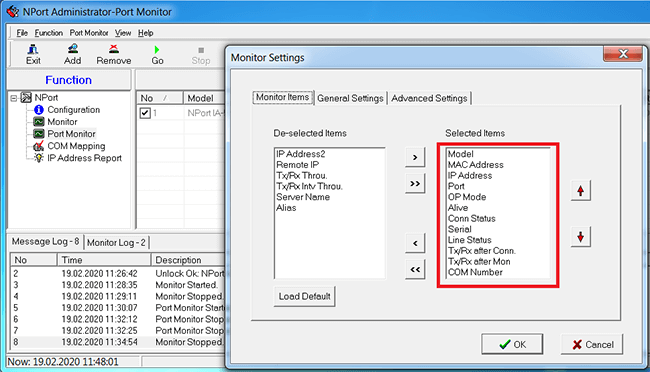Select Port in Selected Items list
650x372 pixels.
(456, 186)
